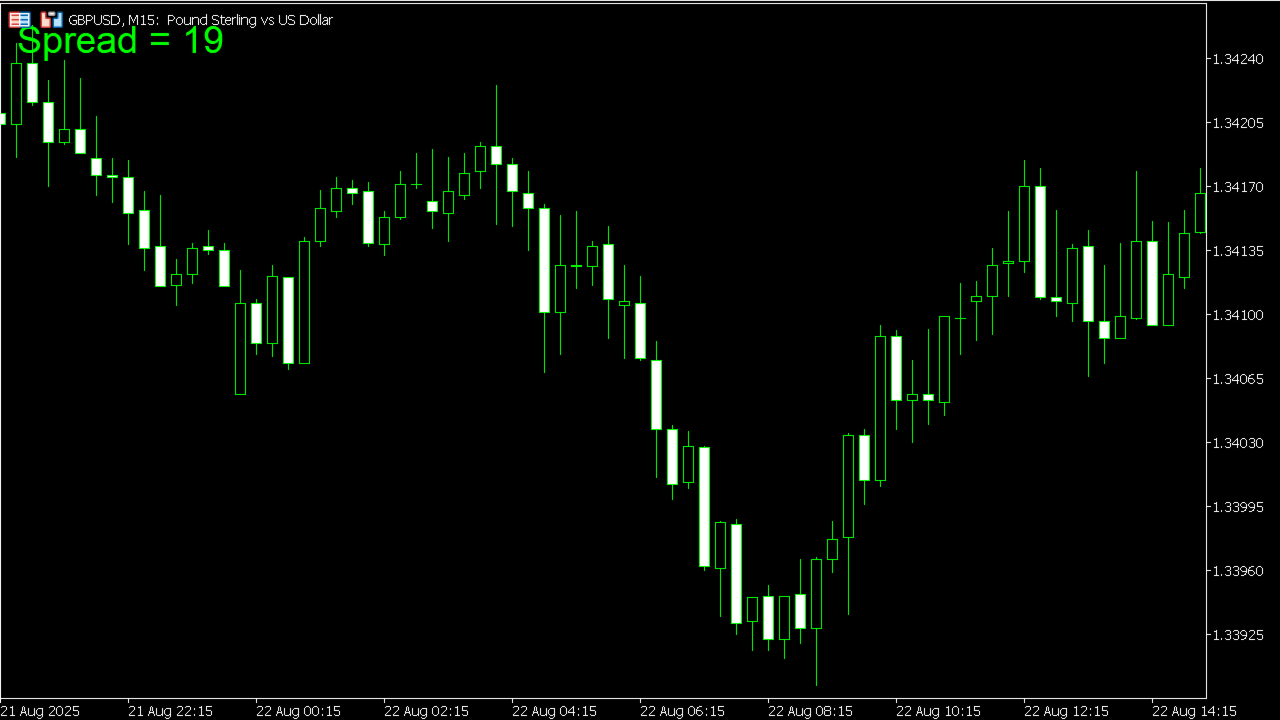The image size is (1280, 720).
Task: Click the 22 Aug 10:15 time label
Action: (x=938, y=711)
